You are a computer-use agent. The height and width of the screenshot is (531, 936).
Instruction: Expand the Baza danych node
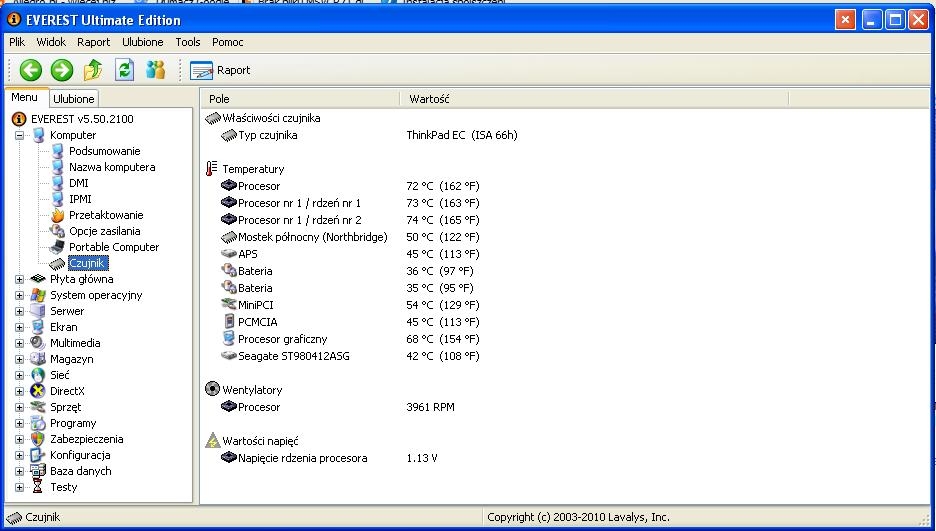[19, 471]
